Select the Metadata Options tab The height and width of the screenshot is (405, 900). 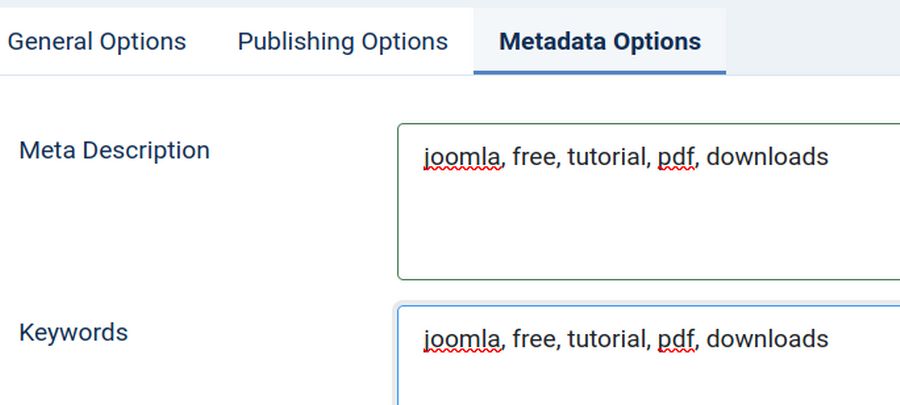point(600,42)
